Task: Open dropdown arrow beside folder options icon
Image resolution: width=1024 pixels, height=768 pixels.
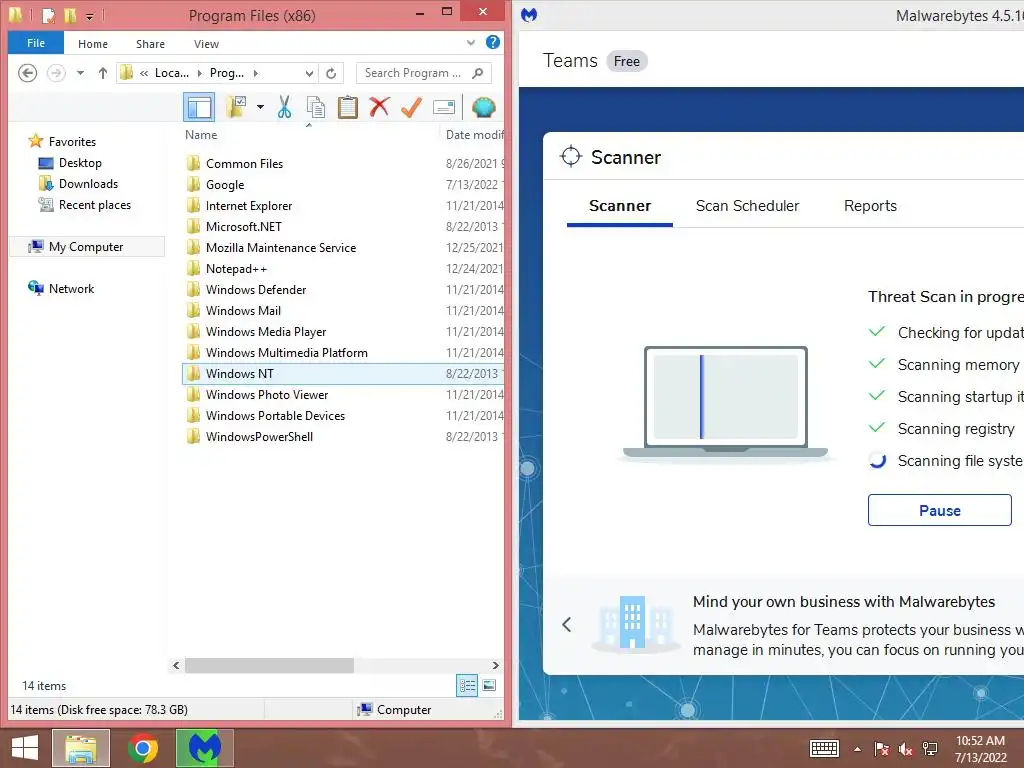Action: (260, 107)
